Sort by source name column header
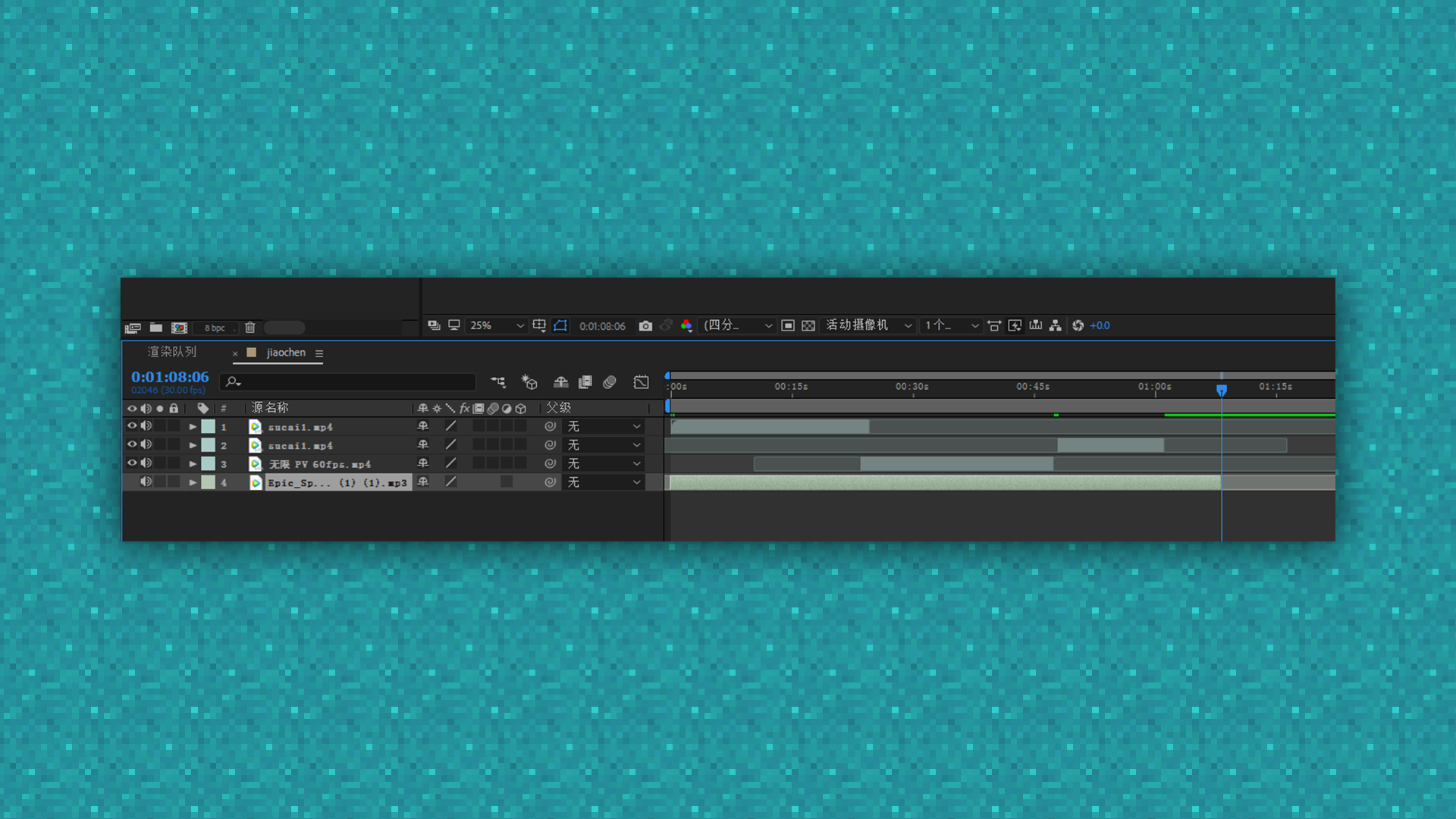This screenshot has height=819, width=1456. (270, 408)
